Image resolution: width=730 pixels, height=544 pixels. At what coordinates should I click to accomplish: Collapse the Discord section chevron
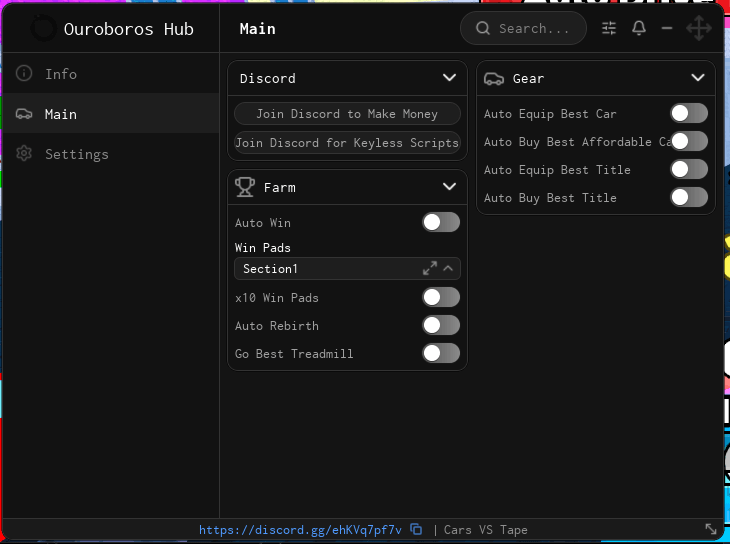click(x=449, y=77)
